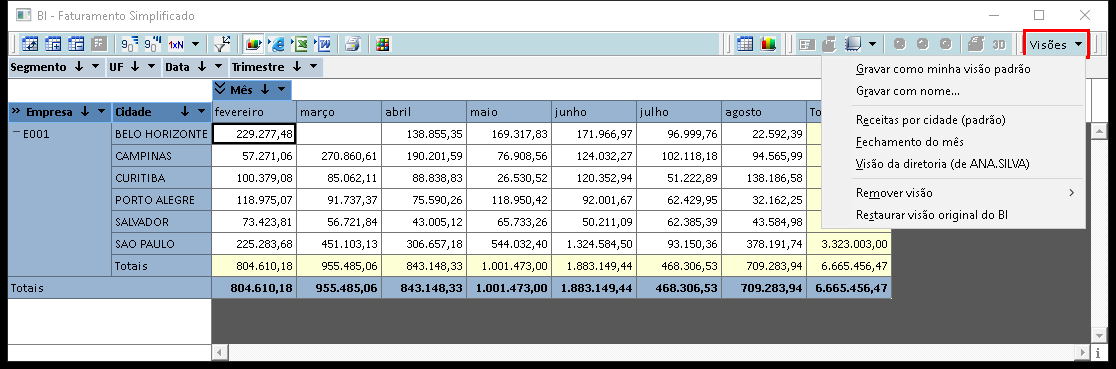The image size is (1116, 369).
Task: Click the grayed chart type icon beside the layout icon
Action: pos(829,44)
